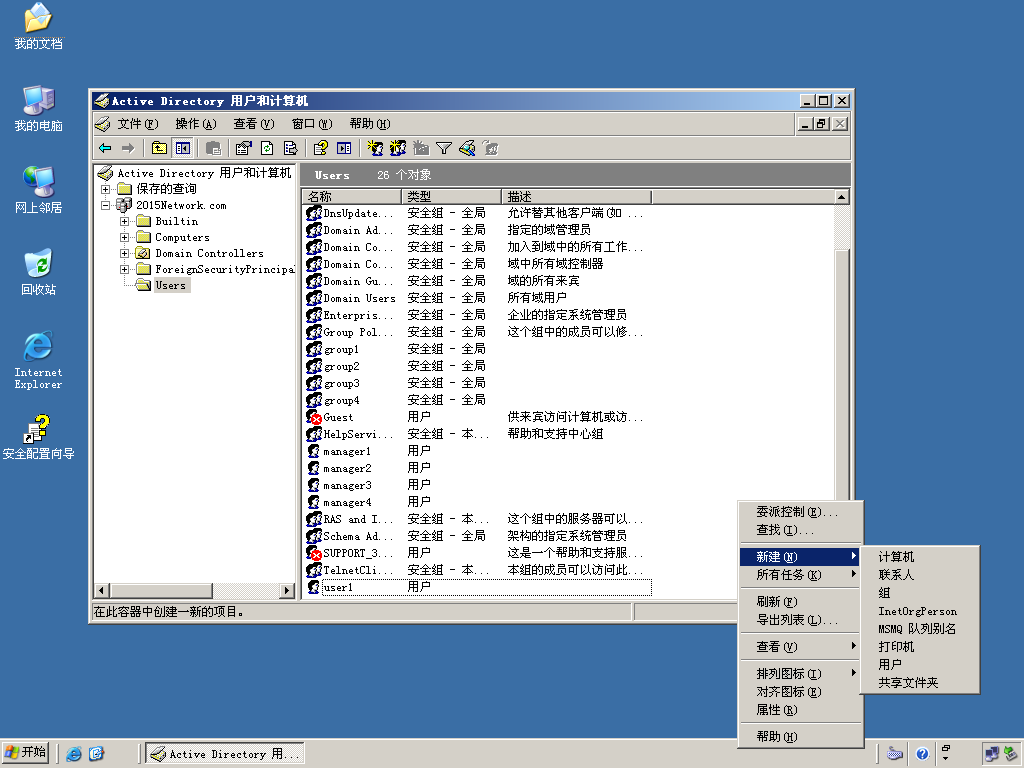Select the 安全配置向导 desktop shortcut
This screenshot has height=768, width=1024.
[39, 437]
